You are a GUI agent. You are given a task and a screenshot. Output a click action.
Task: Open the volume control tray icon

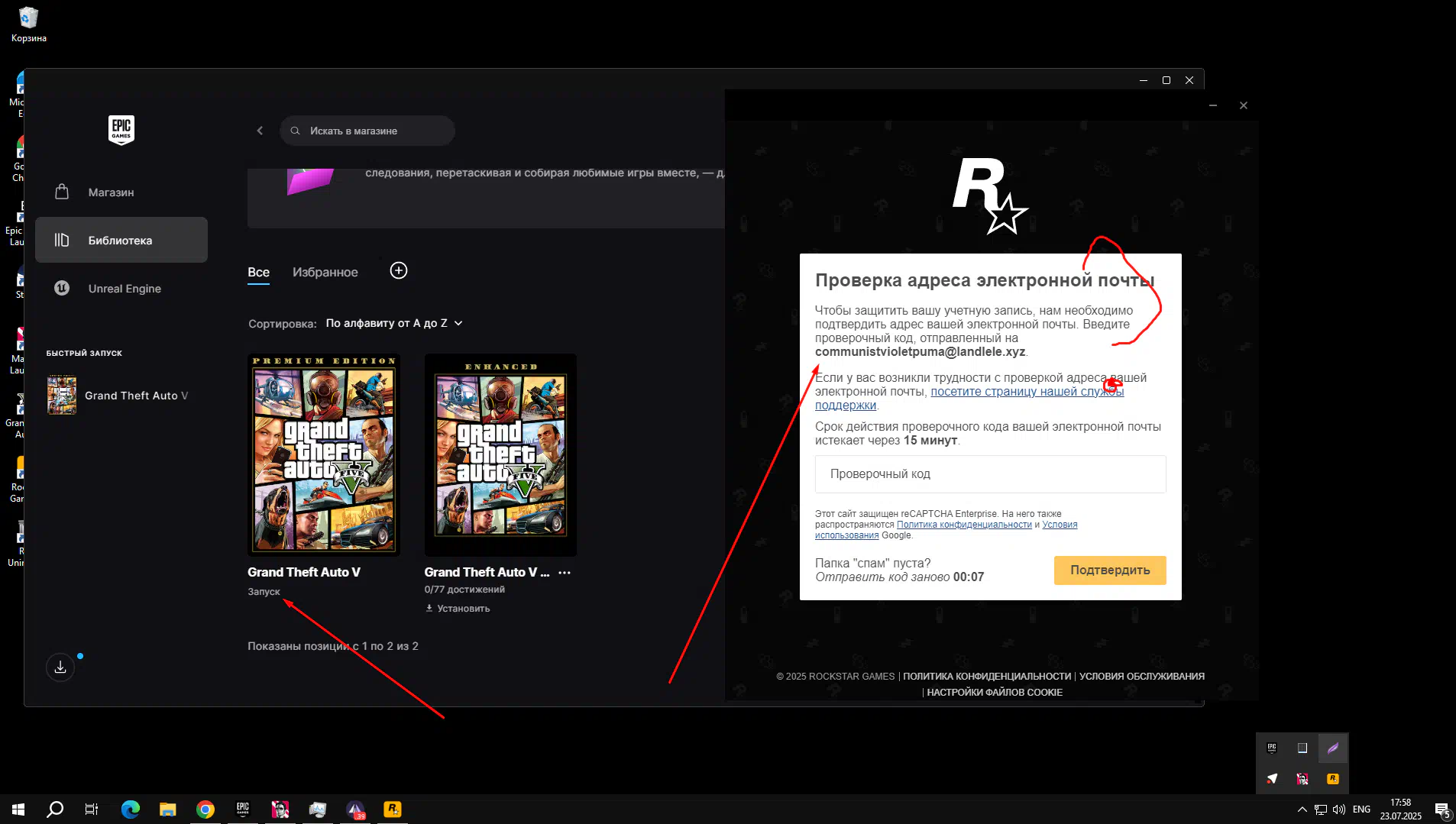coord(1339,809)
